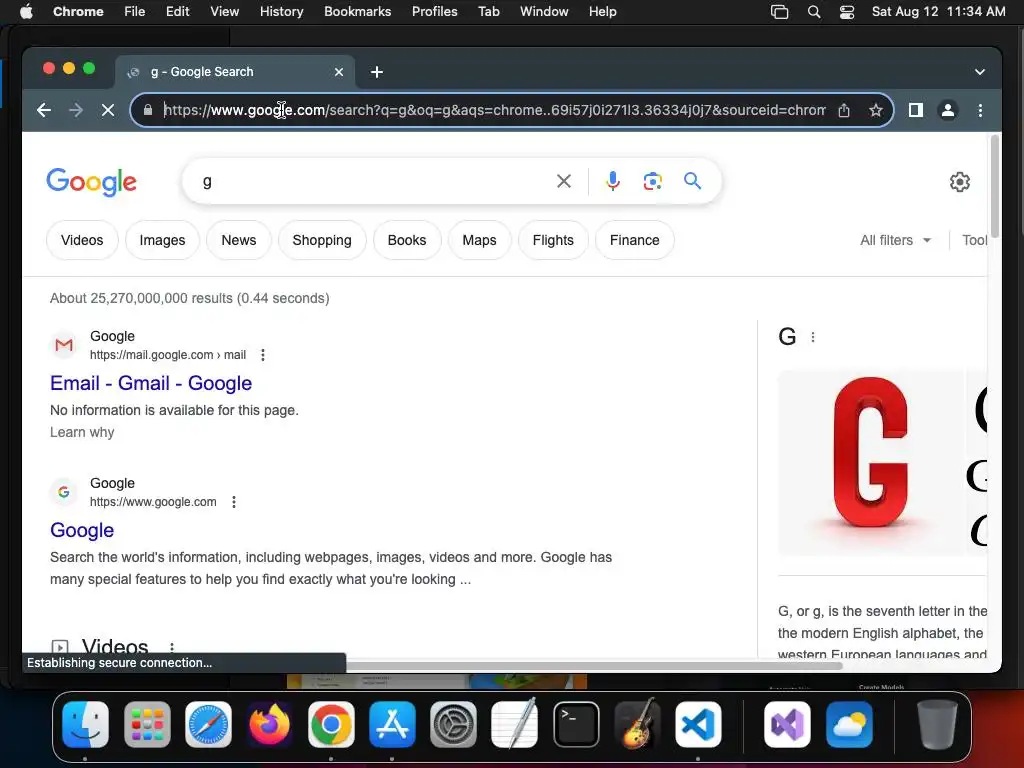
Task: Open the Bookmarks menu
Action: (357, 11)
